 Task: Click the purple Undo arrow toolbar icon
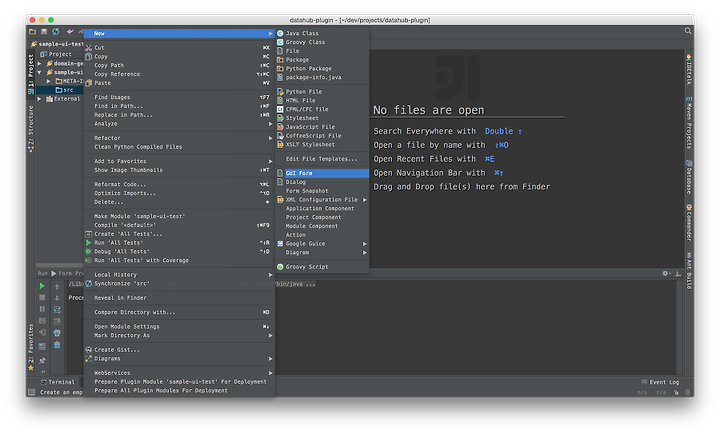70,32
